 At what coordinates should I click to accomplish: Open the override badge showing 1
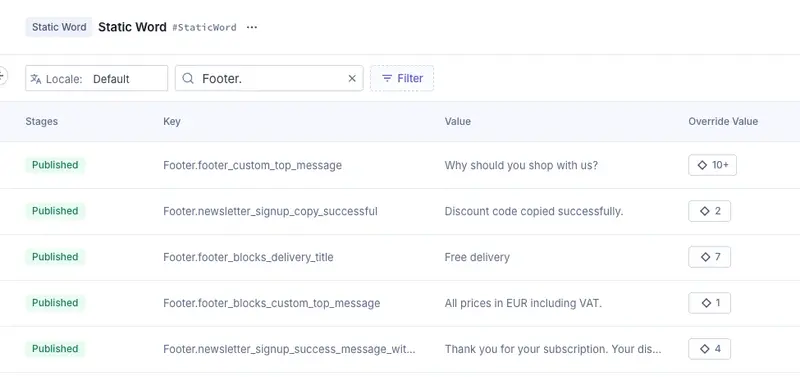pos(709,303)
